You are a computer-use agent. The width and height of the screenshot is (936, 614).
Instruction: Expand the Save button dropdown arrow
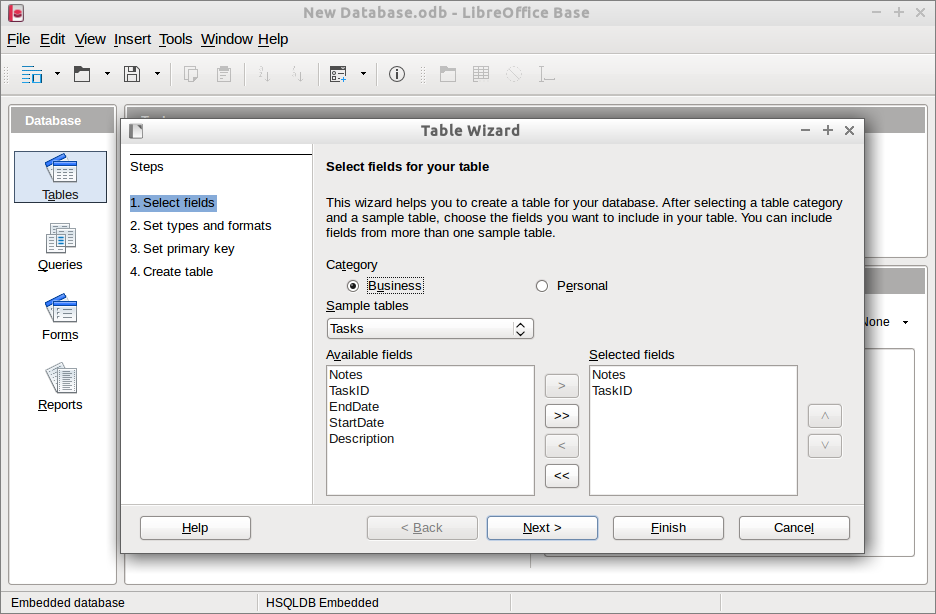(x=157, y=74)
